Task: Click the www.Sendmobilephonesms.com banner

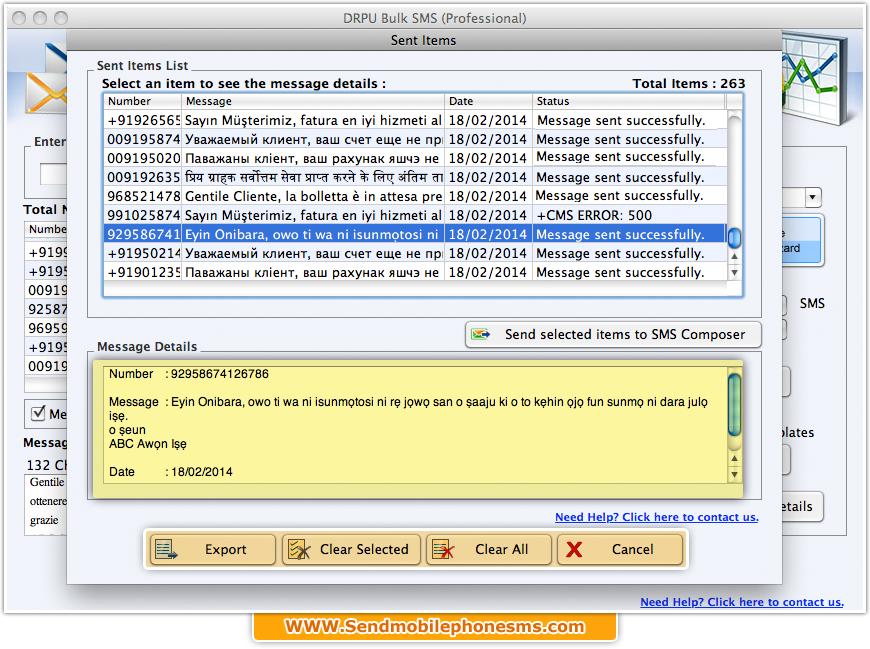Action: (x=434, y=627)
